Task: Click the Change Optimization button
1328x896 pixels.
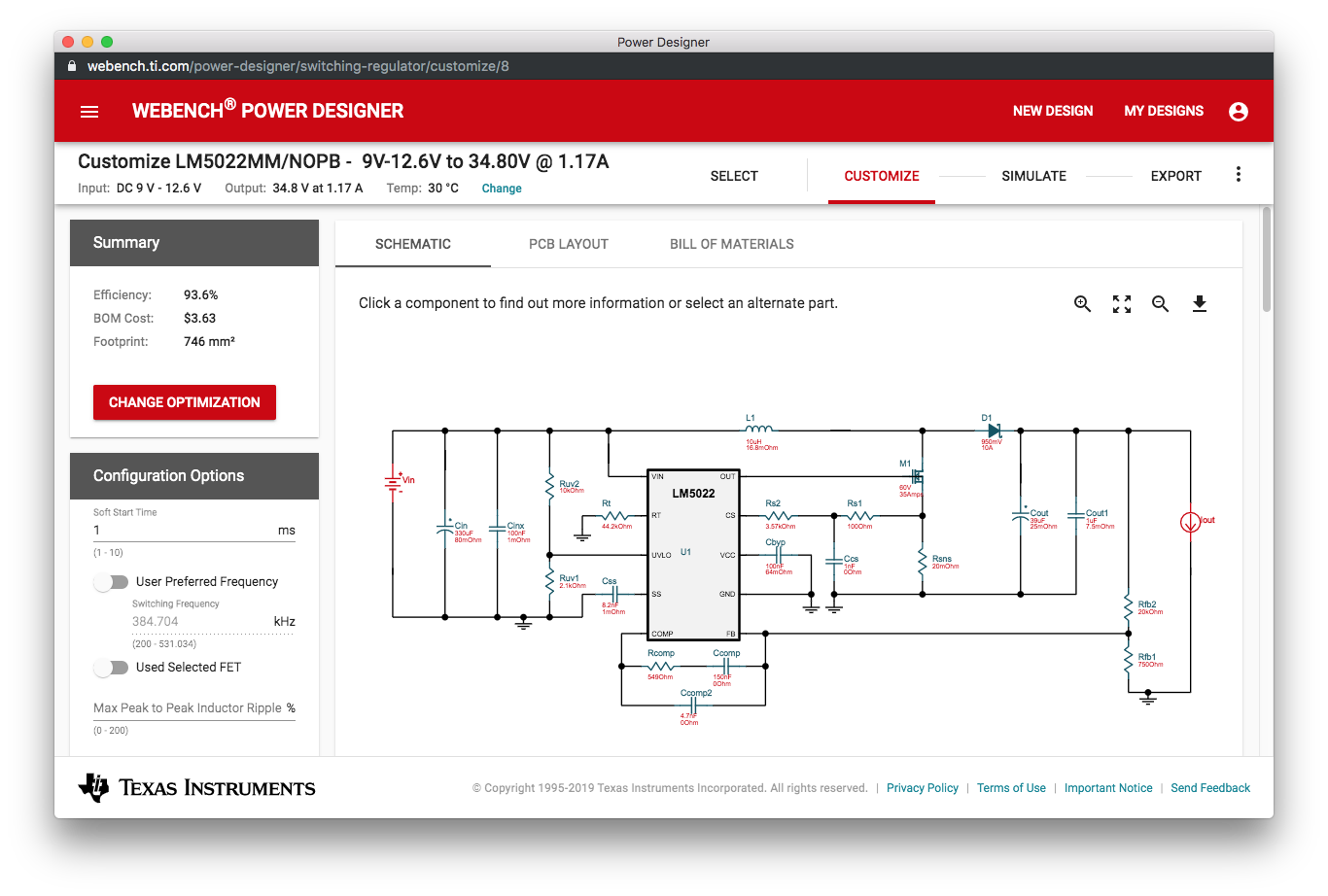Action: (x=185, y=402)
